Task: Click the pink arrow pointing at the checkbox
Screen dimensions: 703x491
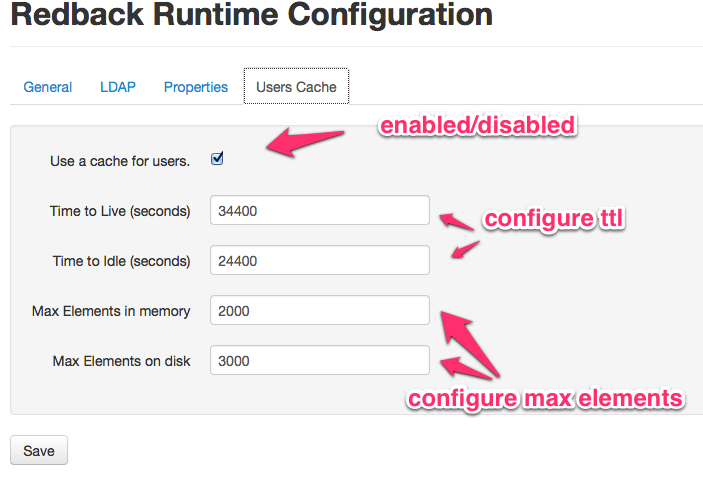Action: click(308, 143)
